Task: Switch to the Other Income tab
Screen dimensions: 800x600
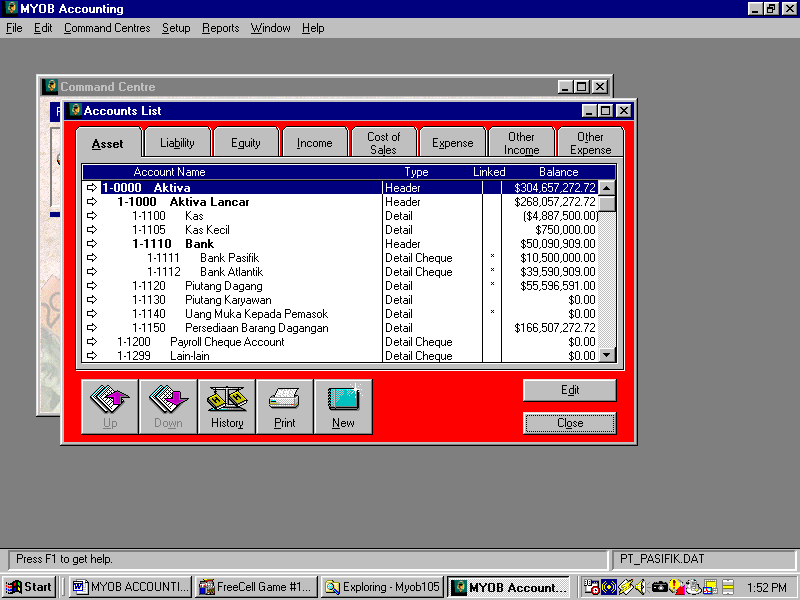Action: pos(521,142)
